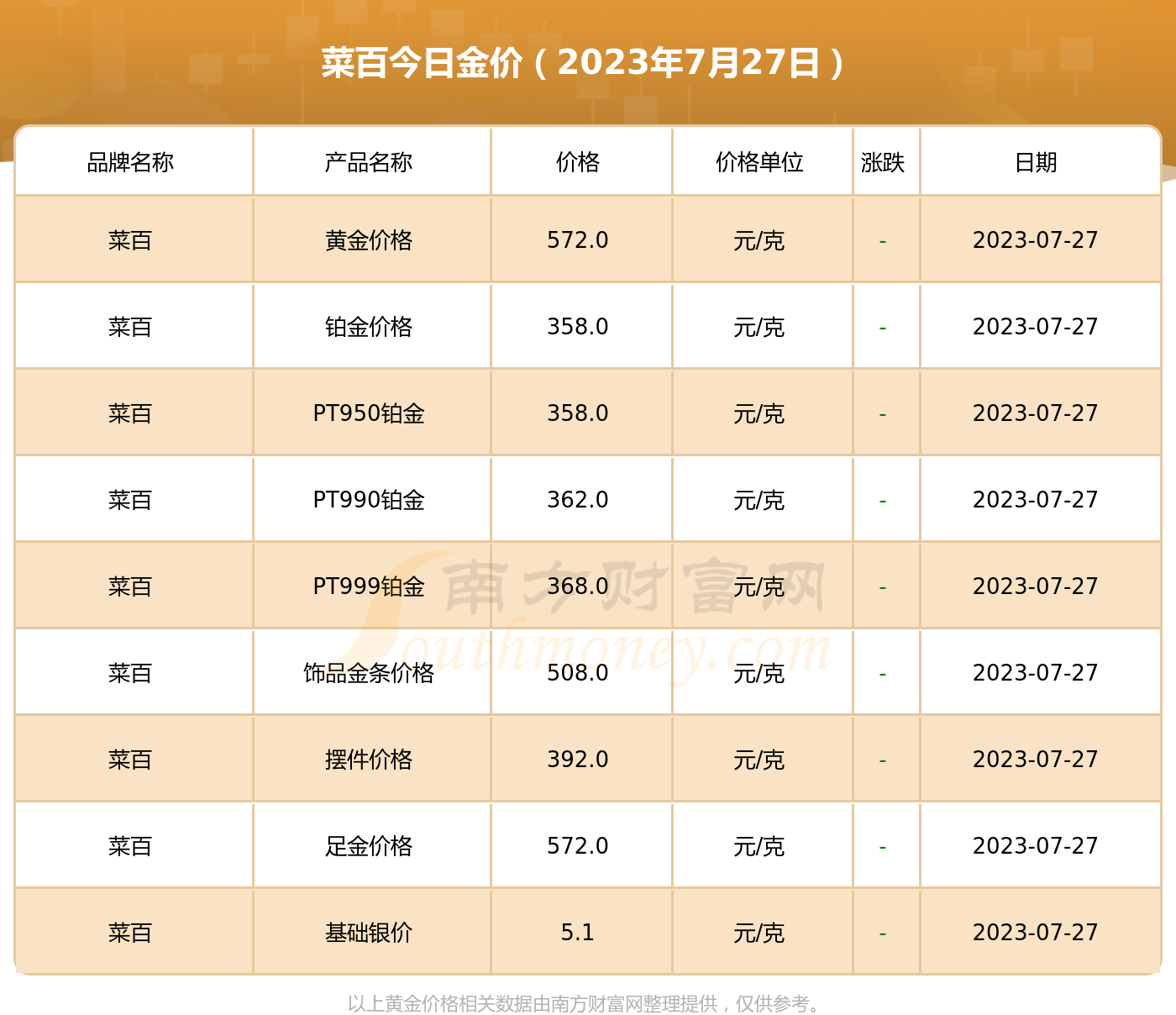1176x1015 pixels.
Task: Select price 368.0 in PT999铂金 row
Action: (x=578, y=586)
